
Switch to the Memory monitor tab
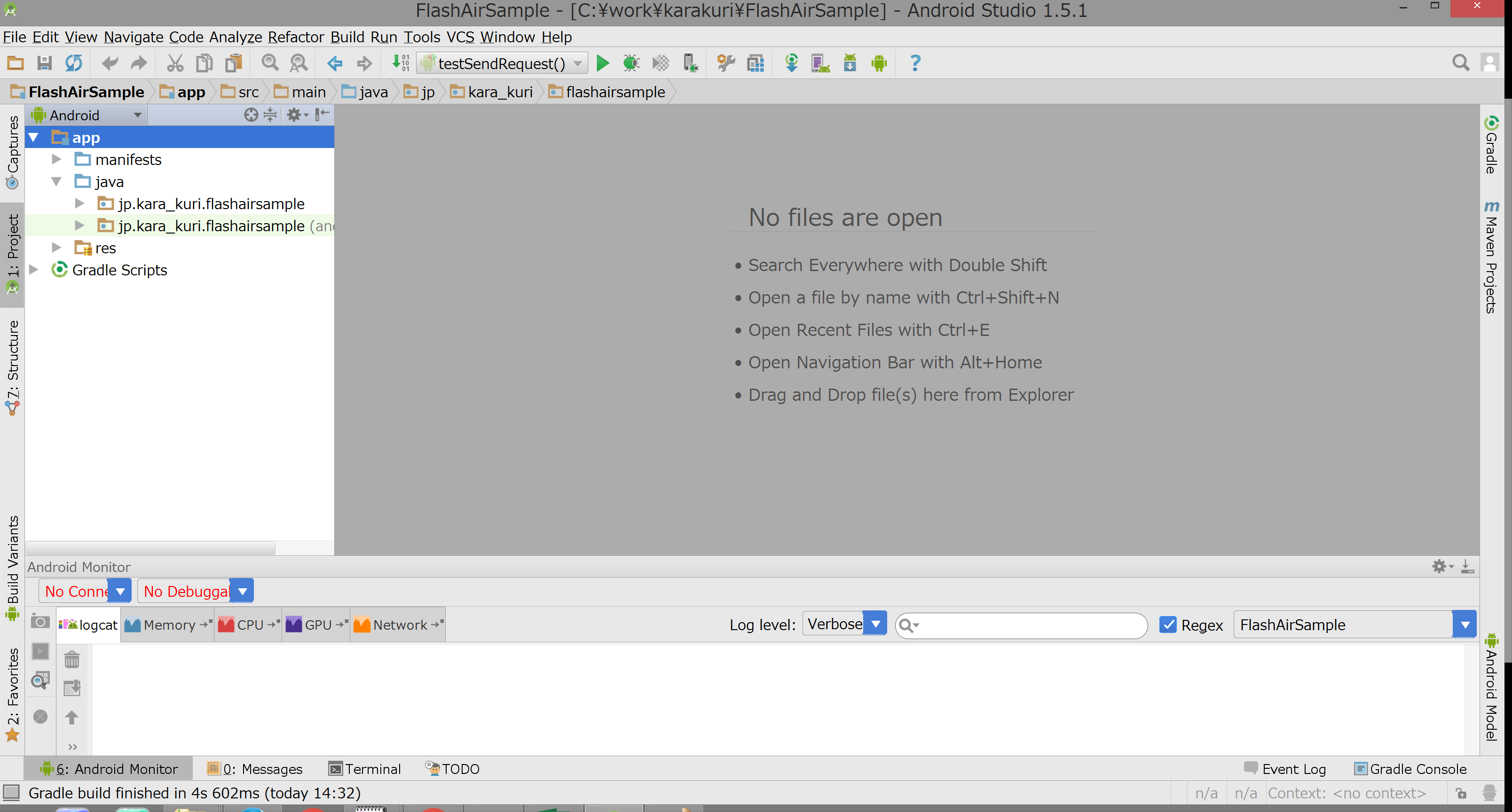(168, 624)
